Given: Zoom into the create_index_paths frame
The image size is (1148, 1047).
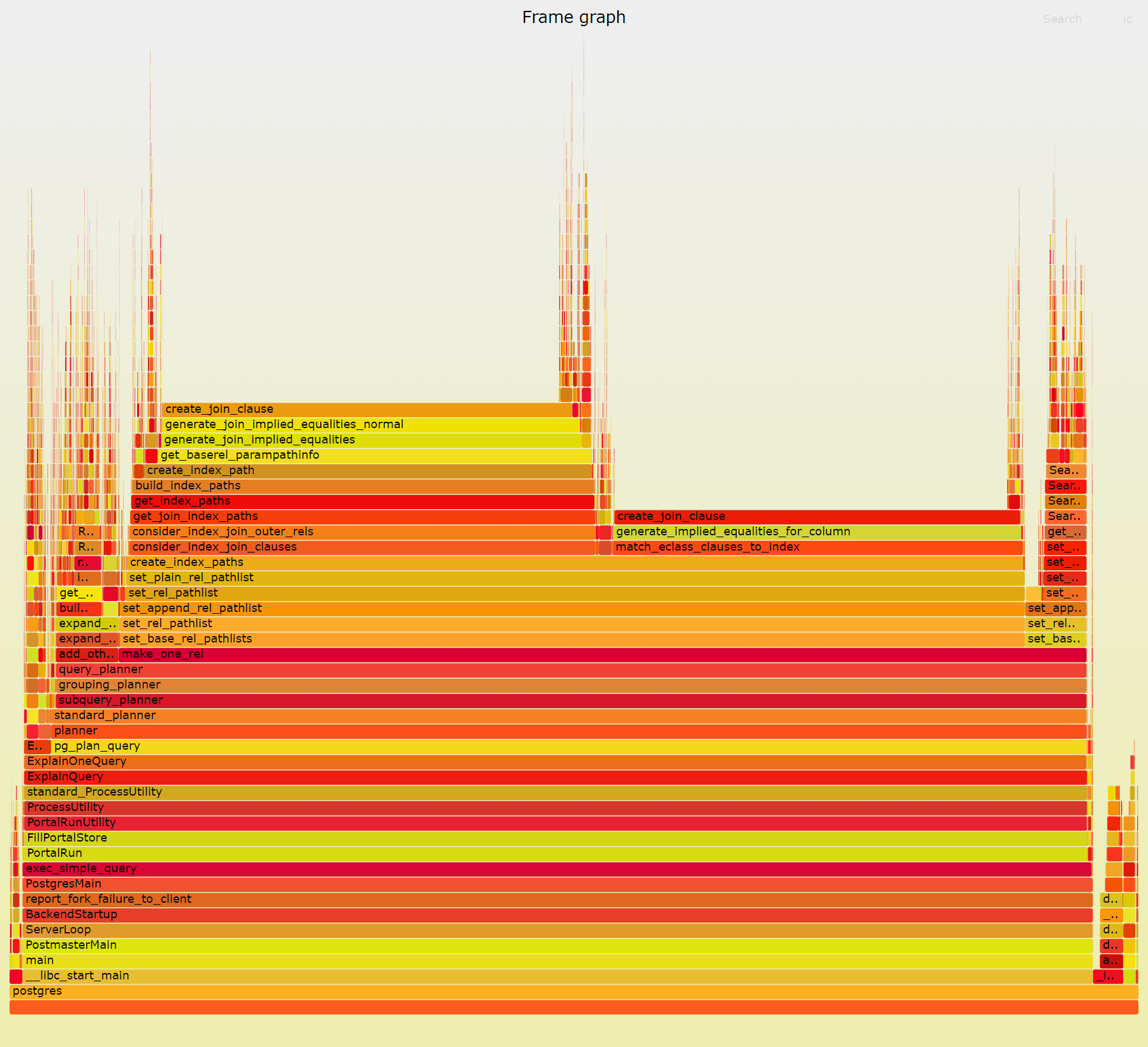Looking at the screenshot, I should point(574,562).
